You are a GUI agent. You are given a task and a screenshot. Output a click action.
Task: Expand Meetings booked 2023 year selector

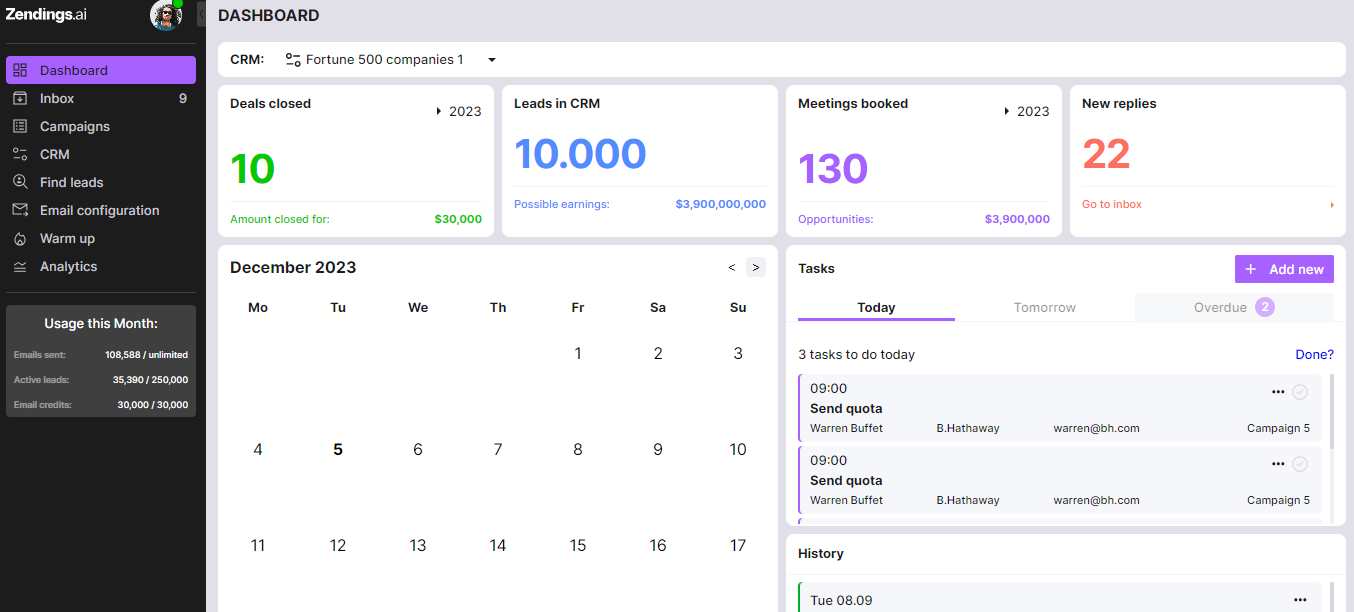click(x=1027, y=111)
